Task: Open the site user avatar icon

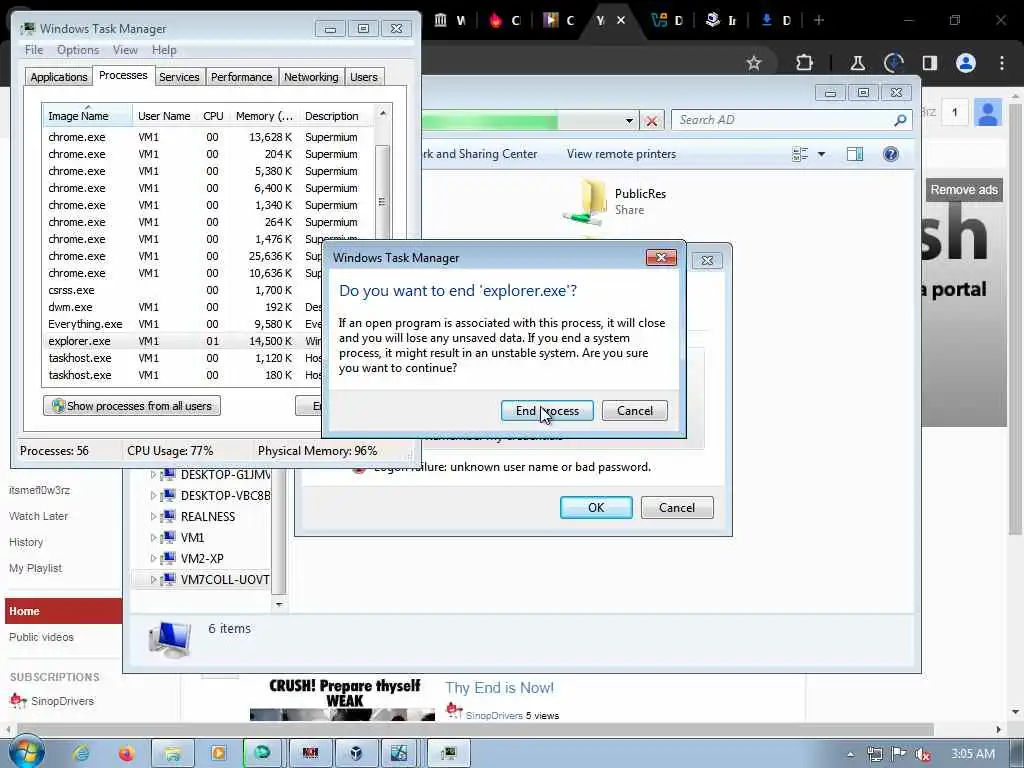Action: [x=987, y=113]
